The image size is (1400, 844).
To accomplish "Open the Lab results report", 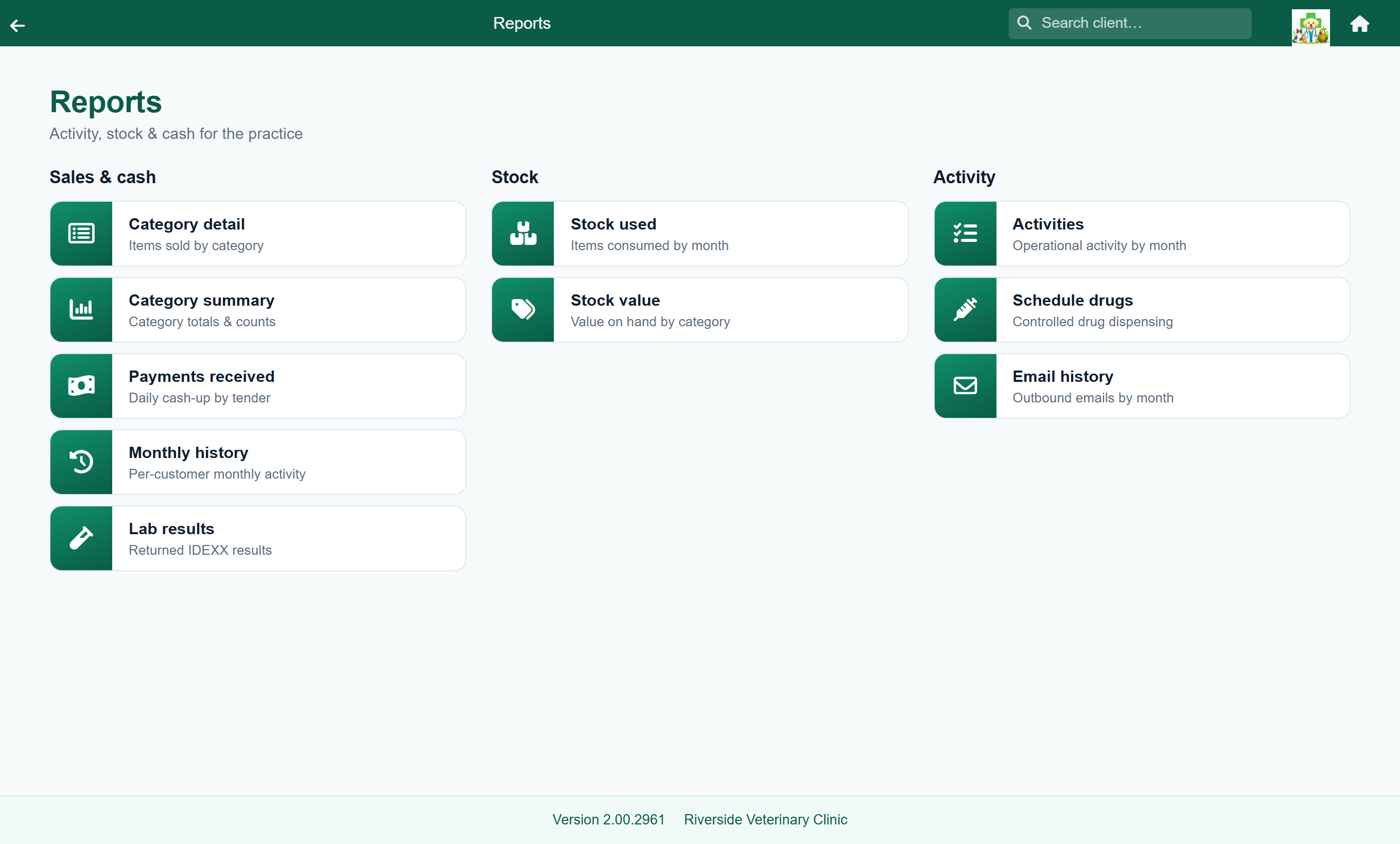I will click(x=258, y=538).
